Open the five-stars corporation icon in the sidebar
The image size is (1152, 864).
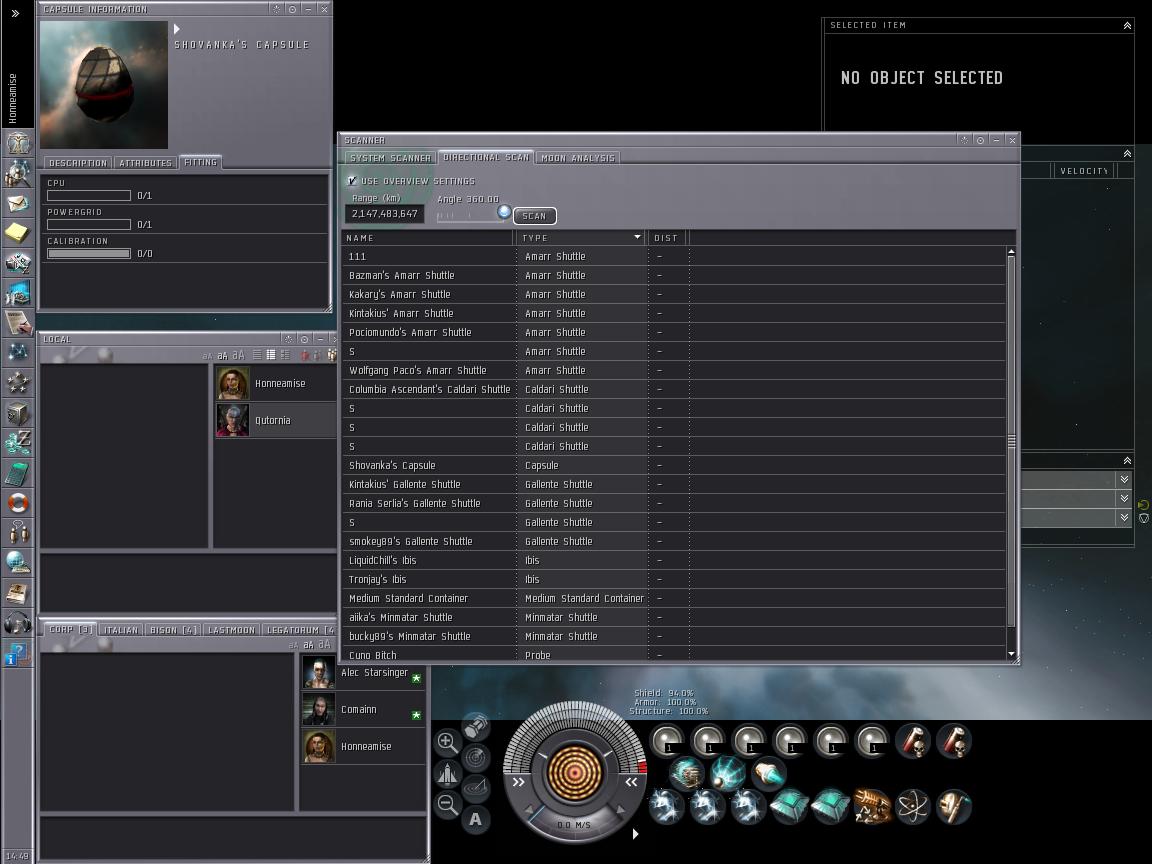click(x=18, y=383)
